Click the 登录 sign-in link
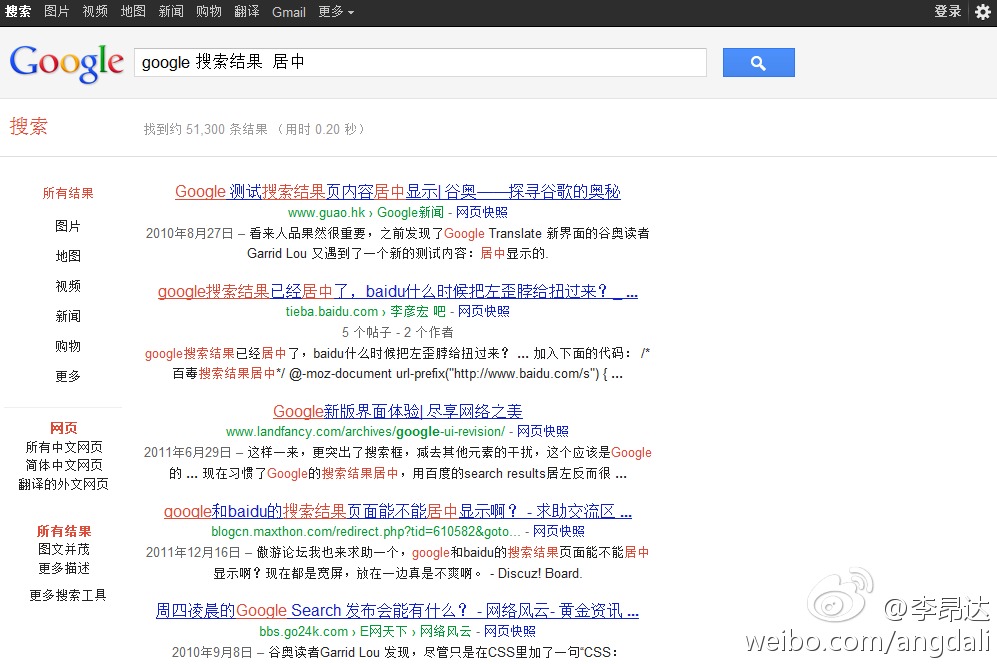This screenshot has width=997, height=664. click(x=947, y=11)
